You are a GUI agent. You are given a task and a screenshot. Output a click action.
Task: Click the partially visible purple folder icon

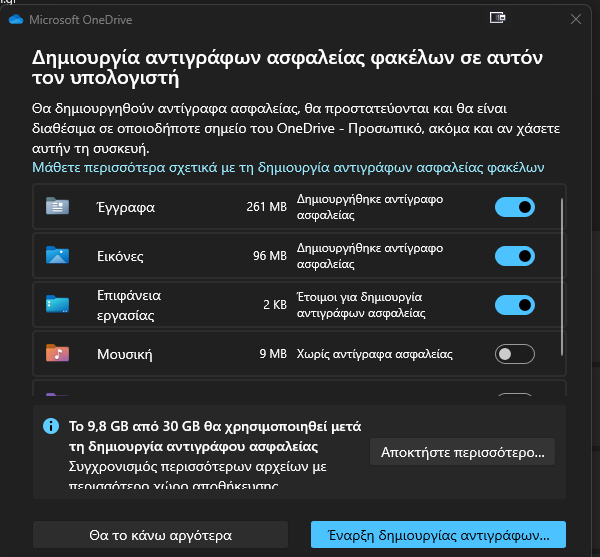click(x=57, y=394)
